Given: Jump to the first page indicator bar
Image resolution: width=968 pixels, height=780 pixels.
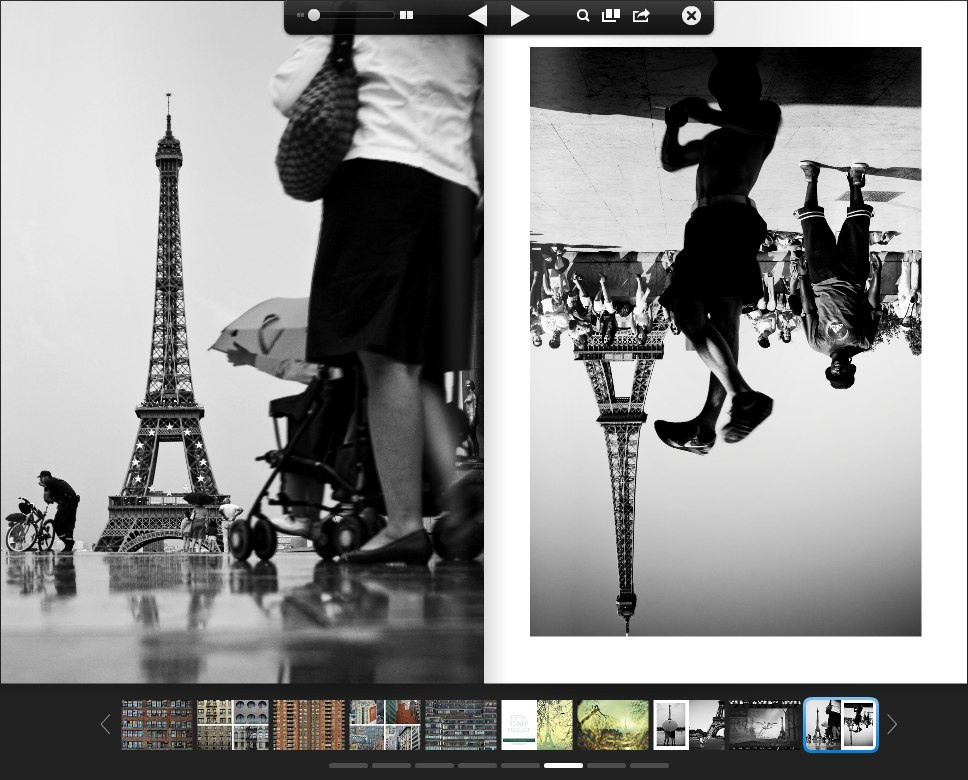Looking at the screenshot, I should coord(349,766).
